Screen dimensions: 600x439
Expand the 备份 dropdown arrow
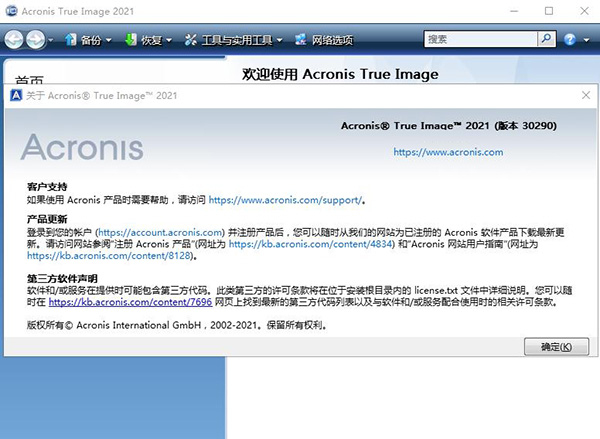[109, 40]
